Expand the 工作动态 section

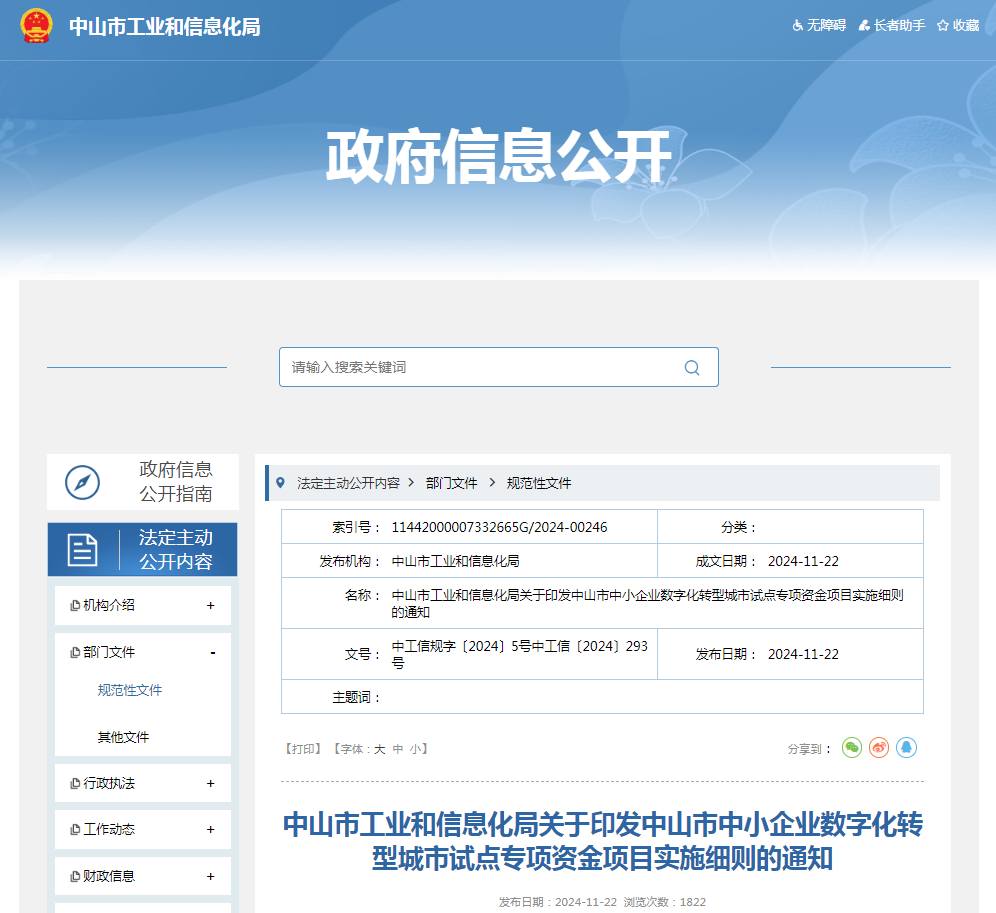pyautogui.click(x=210, y=829)
